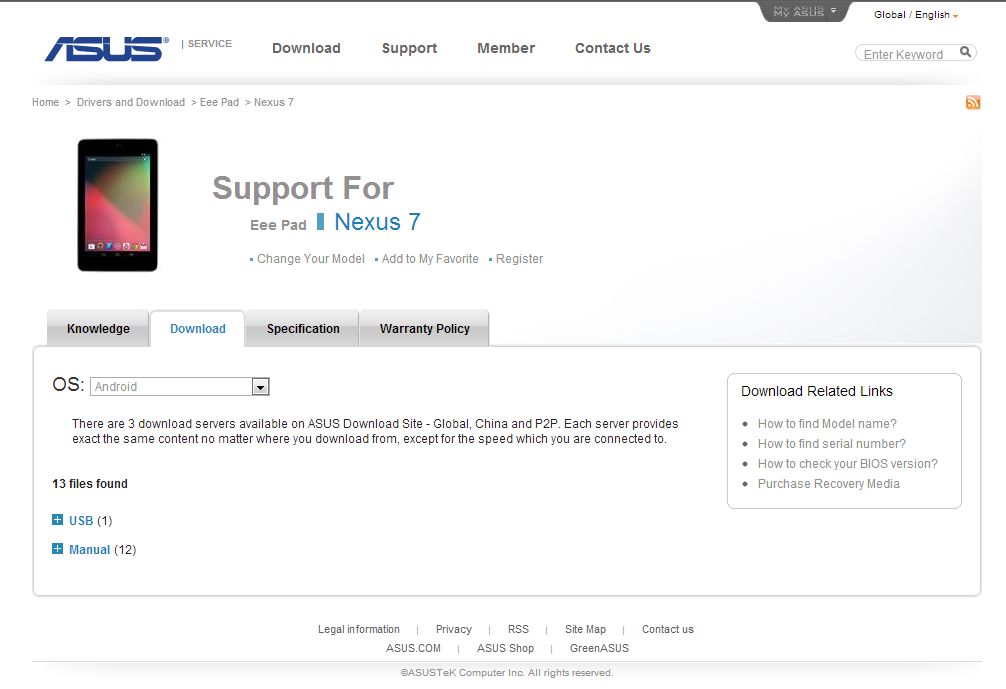Open the Member top navigation menu
1006x689 pixels.
click(x=506, y=48)
